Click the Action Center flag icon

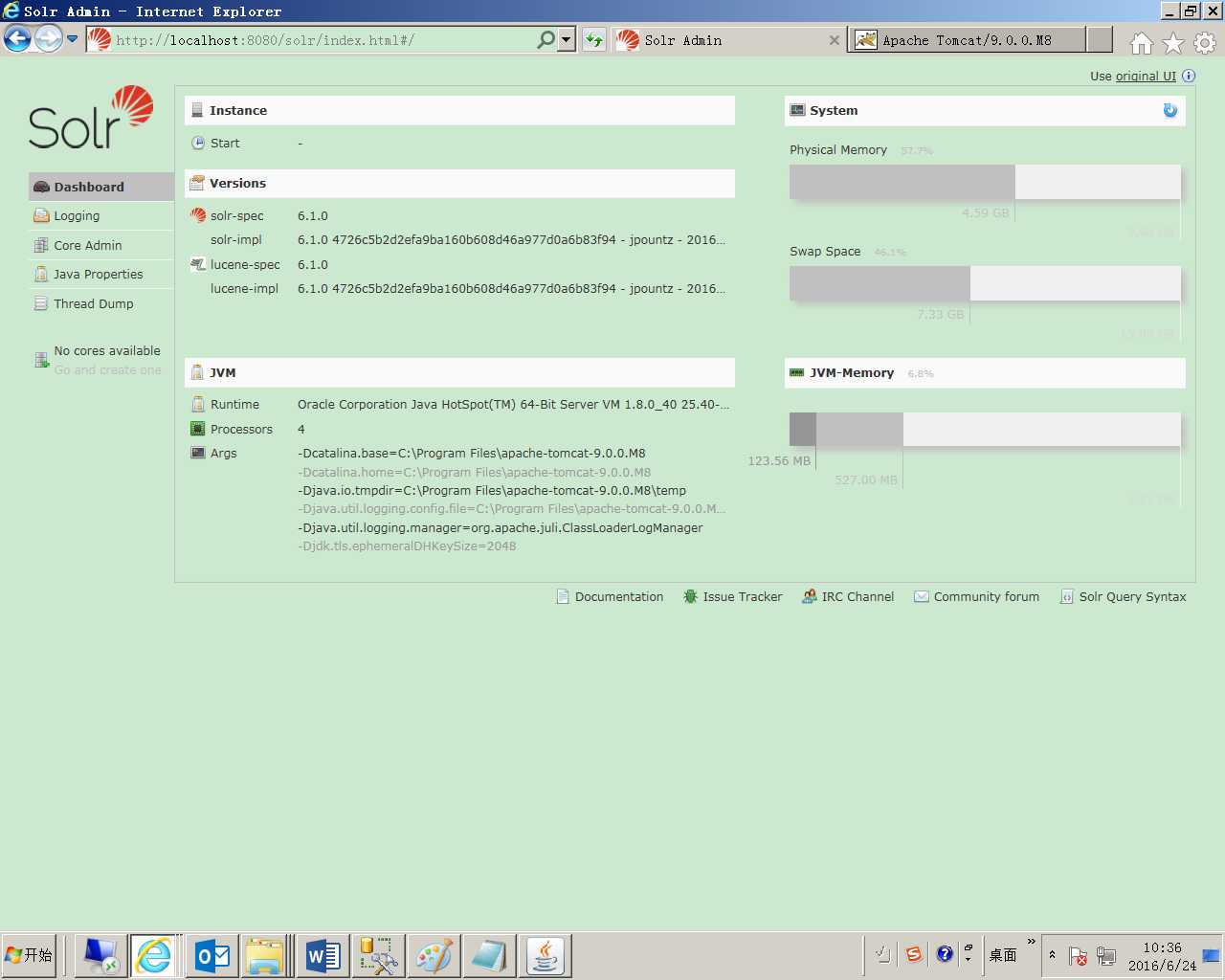tap(1078, 956)
